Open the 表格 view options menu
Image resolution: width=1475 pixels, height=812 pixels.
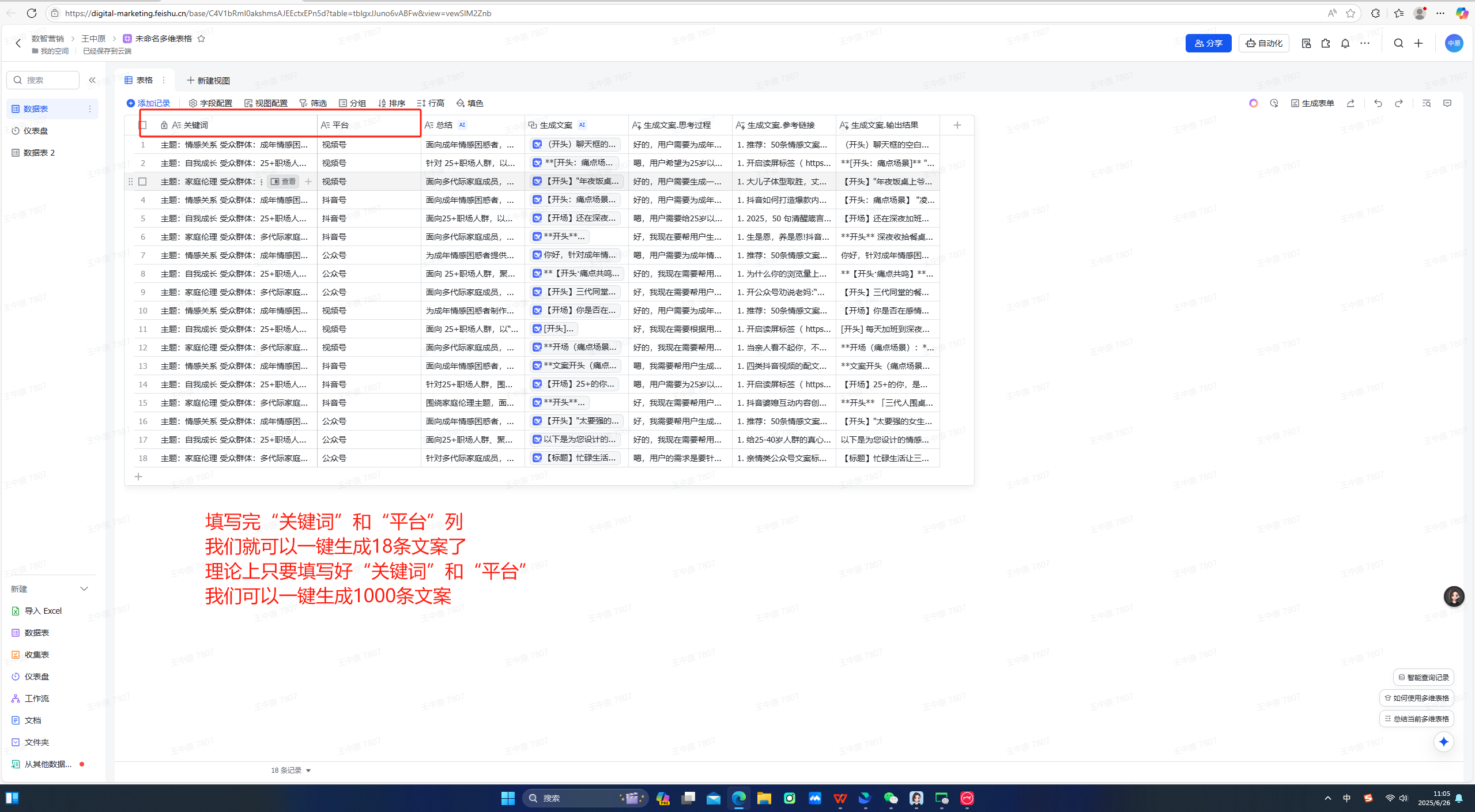(164, 80)
